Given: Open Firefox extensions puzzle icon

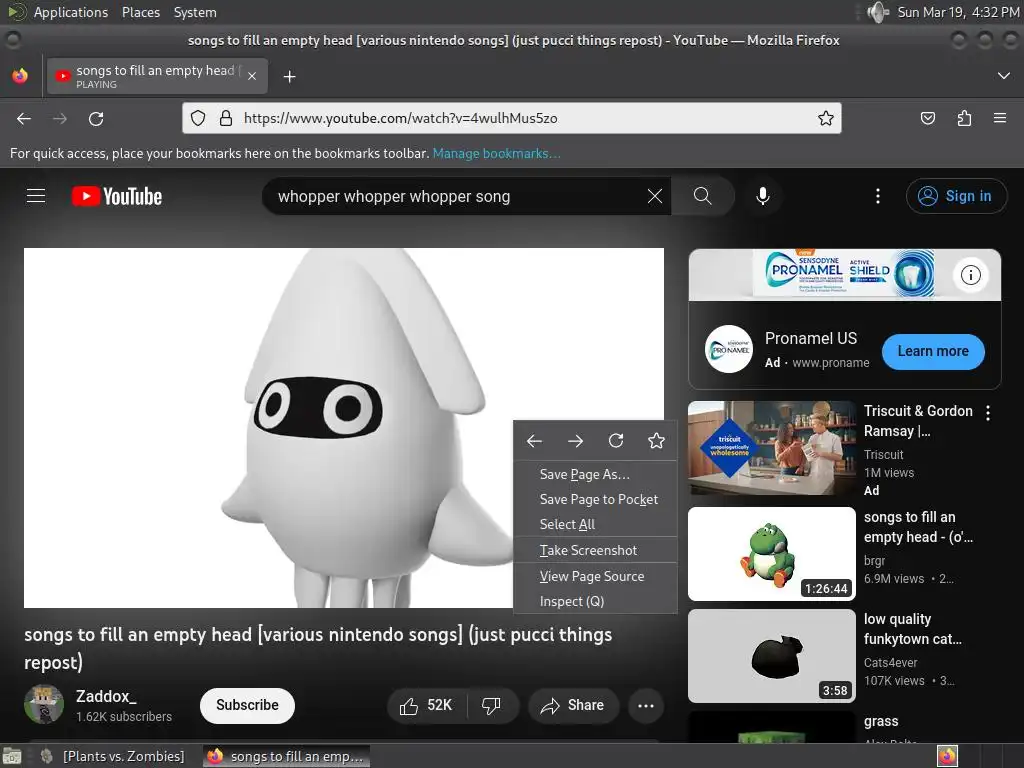Looking at the screenshot, I should click(x=964, y=118).
